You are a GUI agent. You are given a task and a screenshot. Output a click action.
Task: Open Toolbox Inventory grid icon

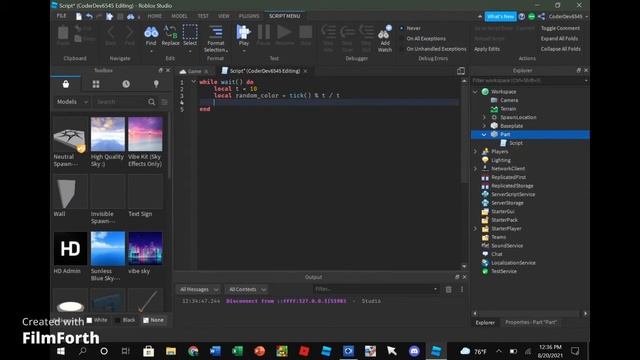click(96, 84)
